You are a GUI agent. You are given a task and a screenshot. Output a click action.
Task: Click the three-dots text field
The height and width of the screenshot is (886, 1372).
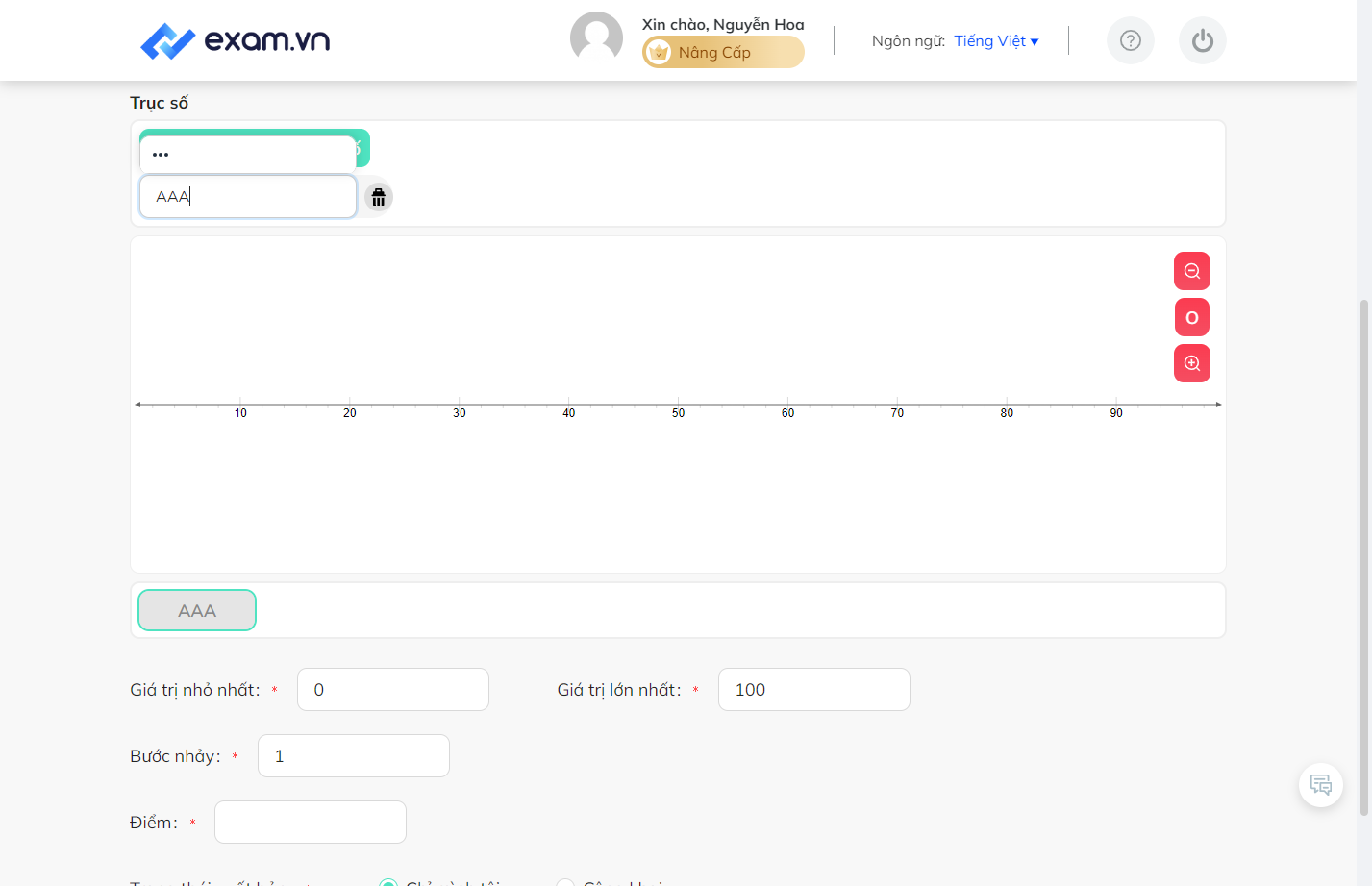click(x=248, y=154)
